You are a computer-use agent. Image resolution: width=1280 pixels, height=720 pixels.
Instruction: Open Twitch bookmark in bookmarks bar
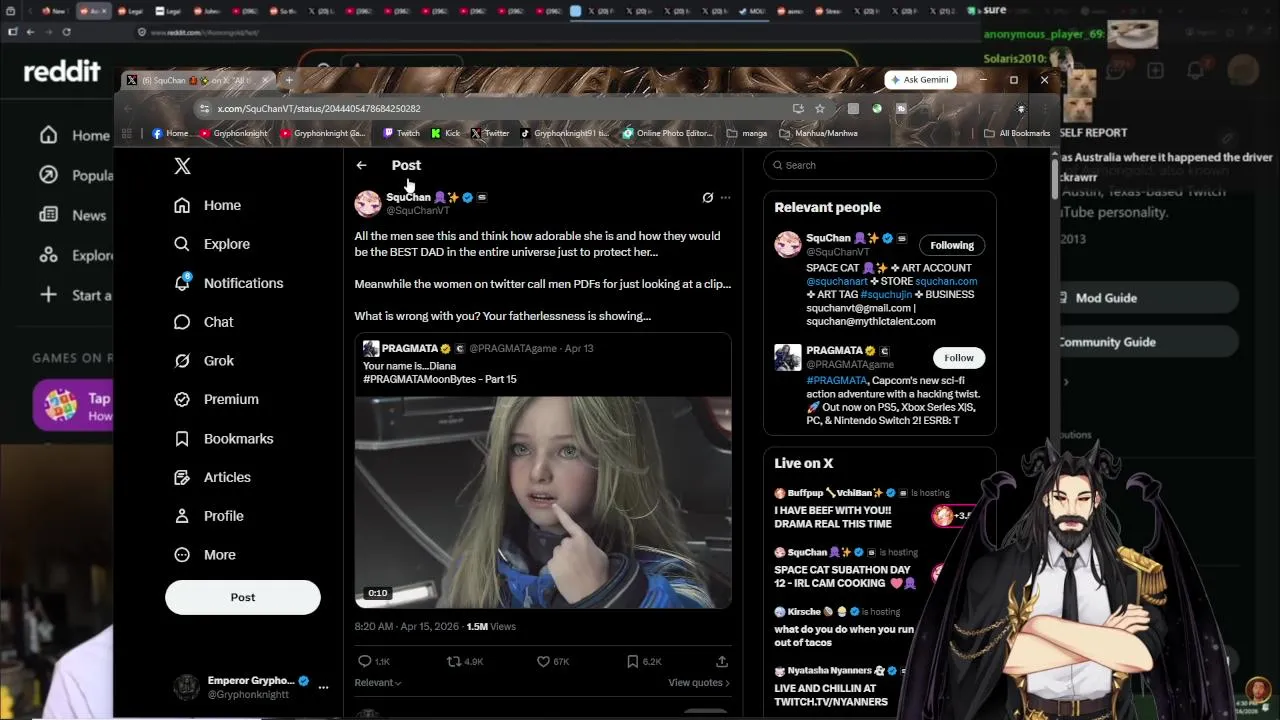(x=402, y=133)
